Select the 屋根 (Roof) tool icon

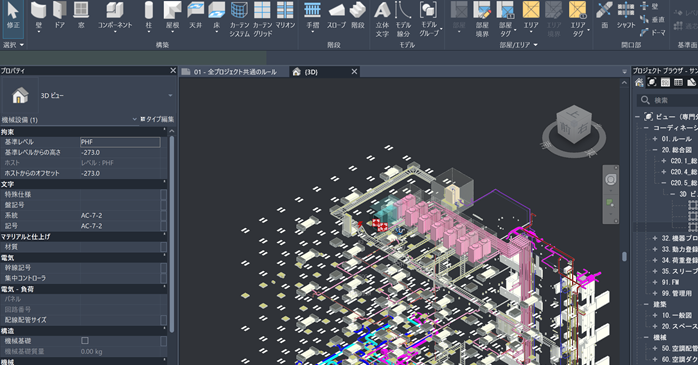(x=172, y=11)
